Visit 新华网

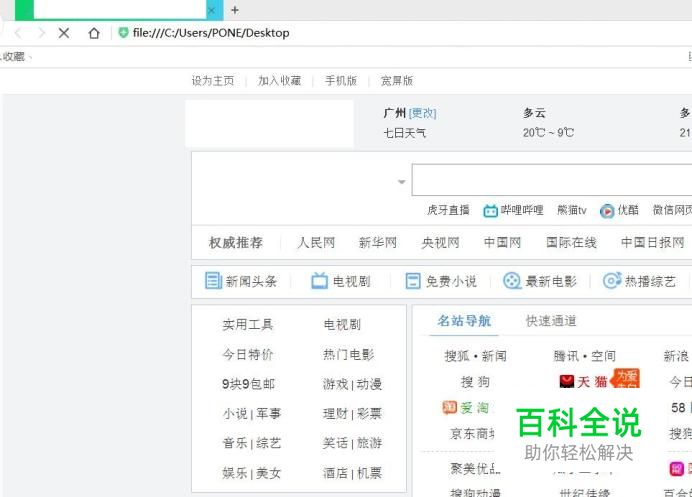coord(377,242)
